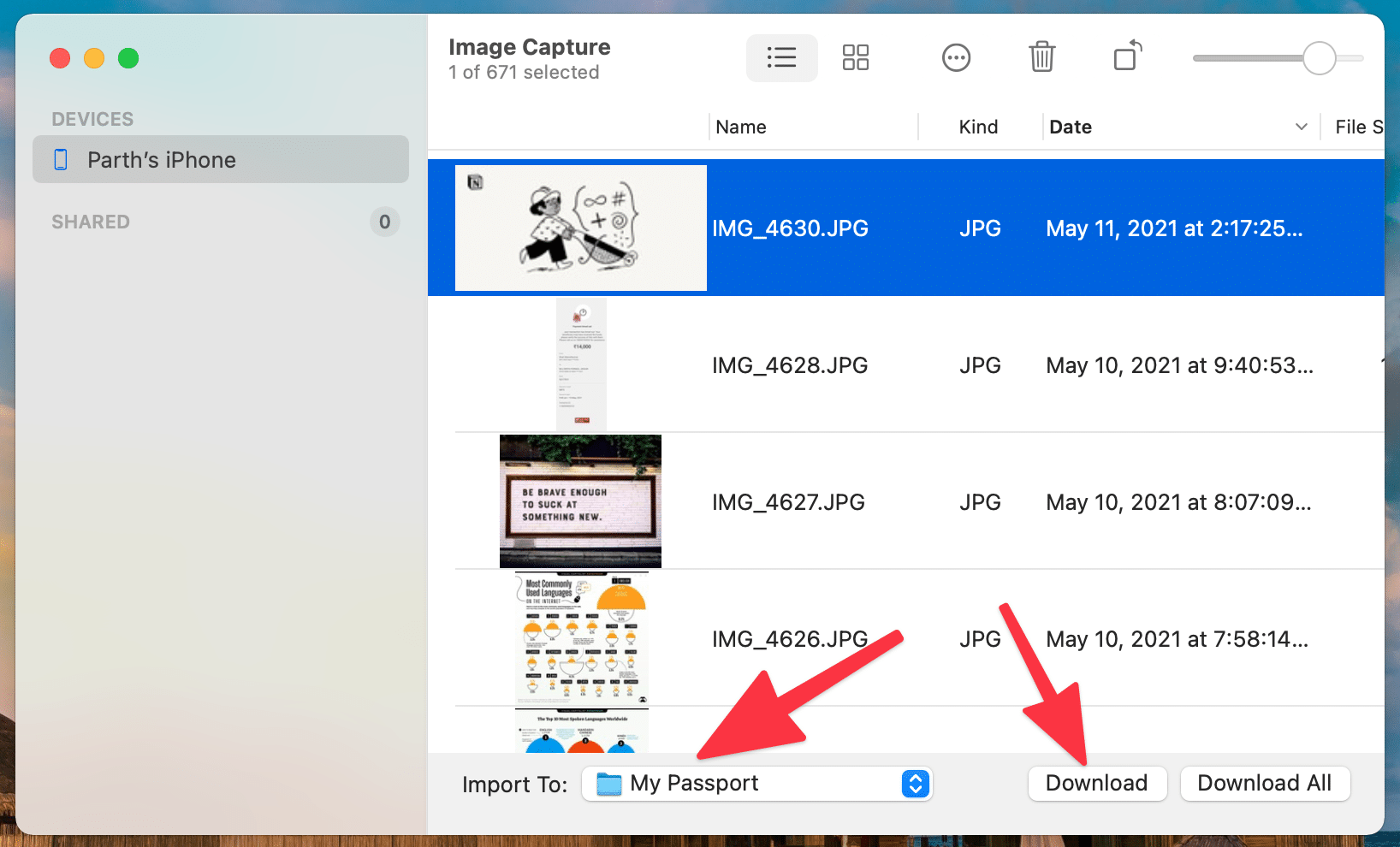
Task: Click the trash delete icon
Action: click(x=1041, y=57)
